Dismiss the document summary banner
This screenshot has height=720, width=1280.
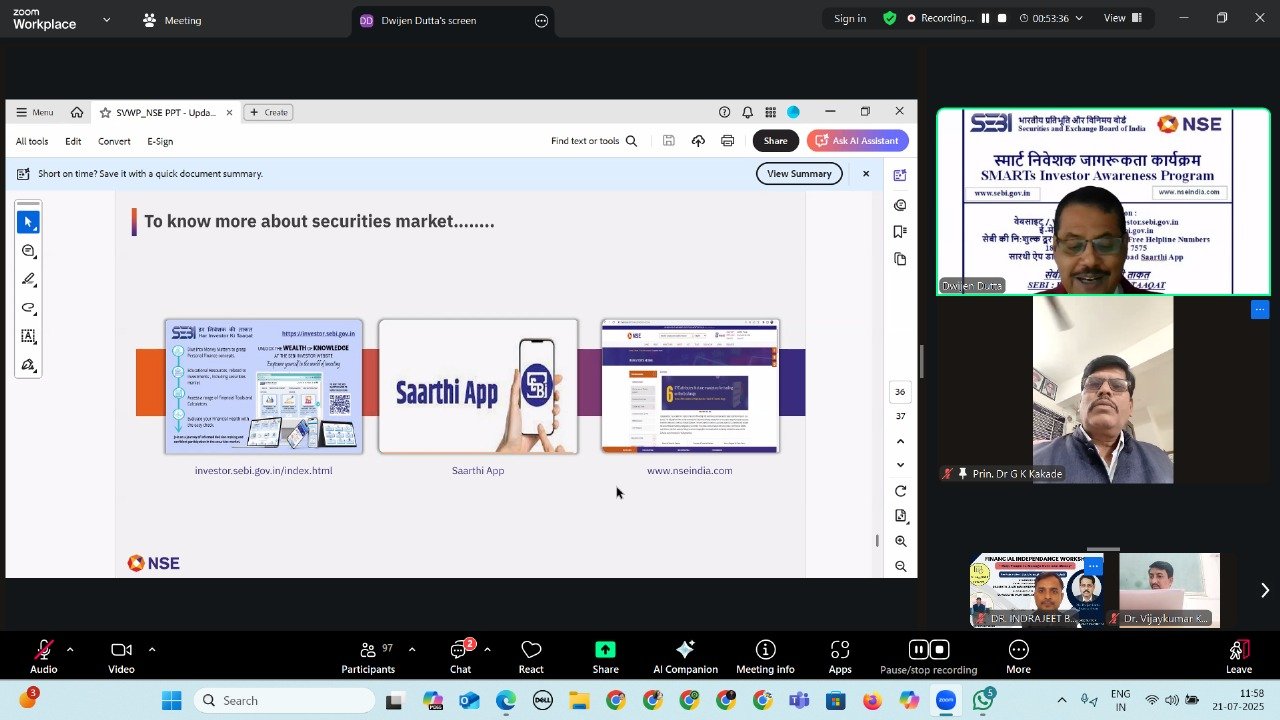tap(866, 174)
